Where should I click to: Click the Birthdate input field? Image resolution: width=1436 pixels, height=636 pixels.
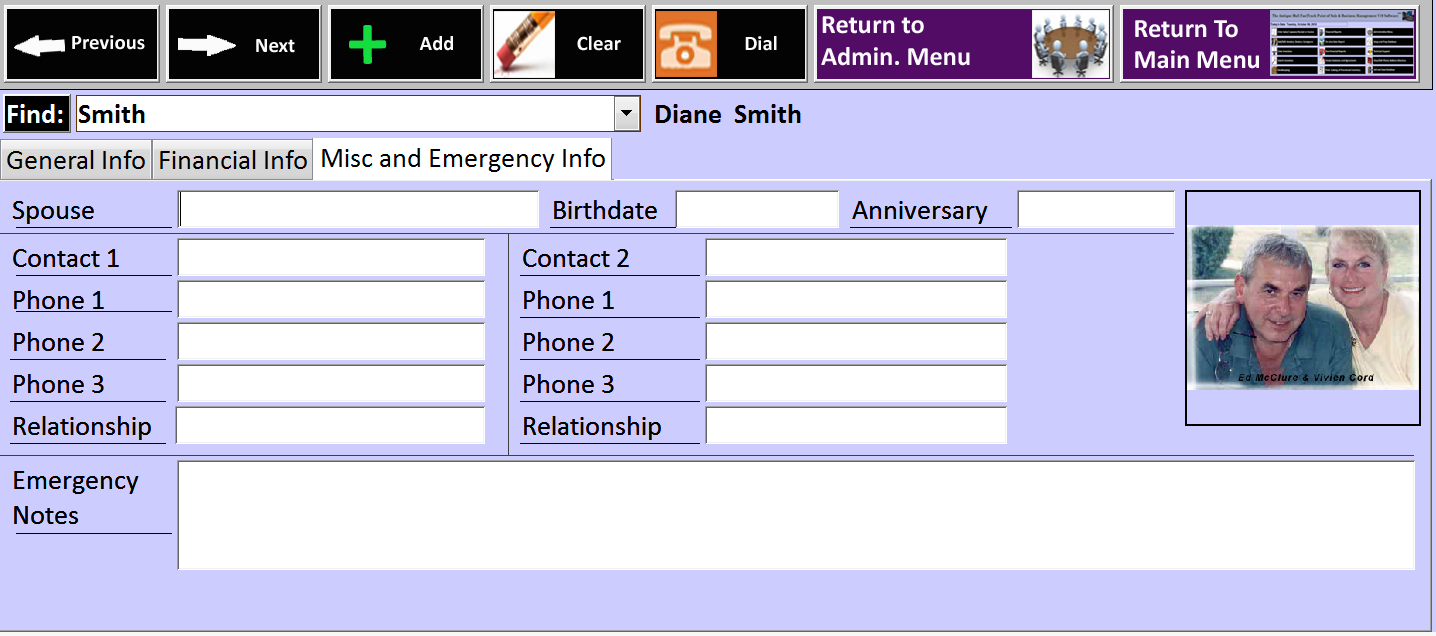[757, 210]
